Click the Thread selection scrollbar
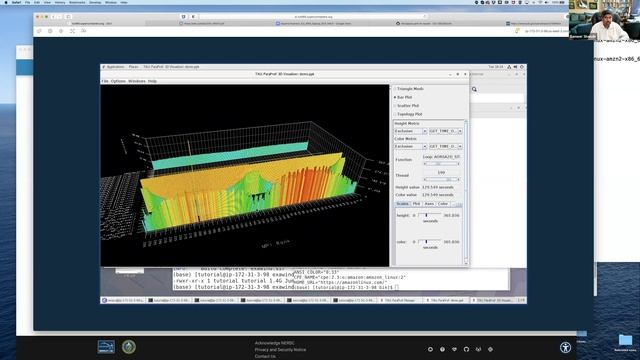This screenshot has height=360, width=640. (441, 179)
